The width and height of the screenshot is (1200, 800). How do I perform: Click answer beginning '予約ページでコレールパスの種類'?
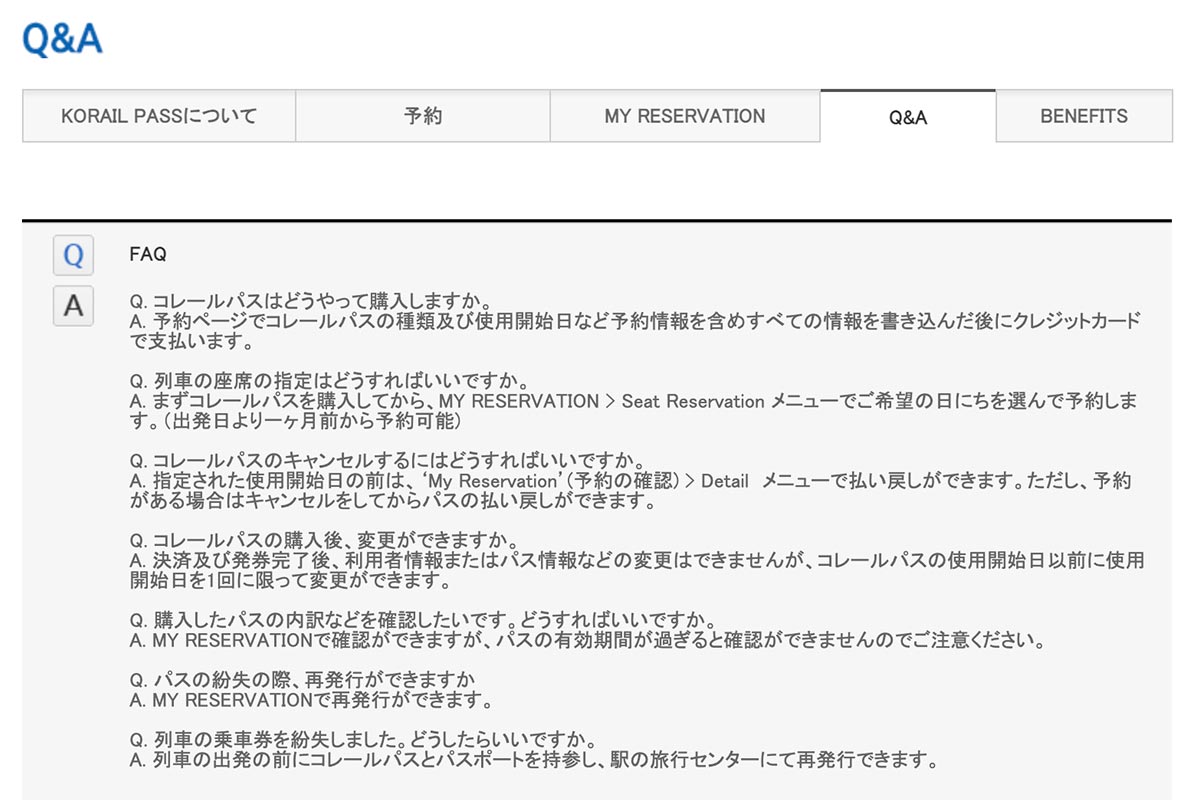[635, 331]
